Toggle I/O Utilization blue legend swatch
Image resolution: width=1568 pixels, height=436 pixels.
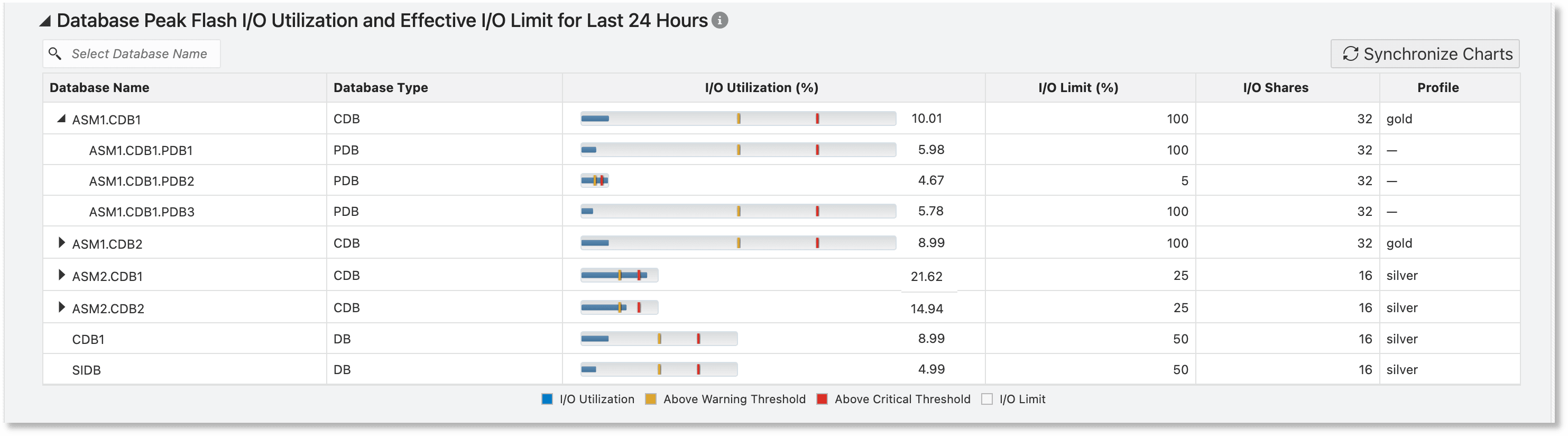point(547,399)
